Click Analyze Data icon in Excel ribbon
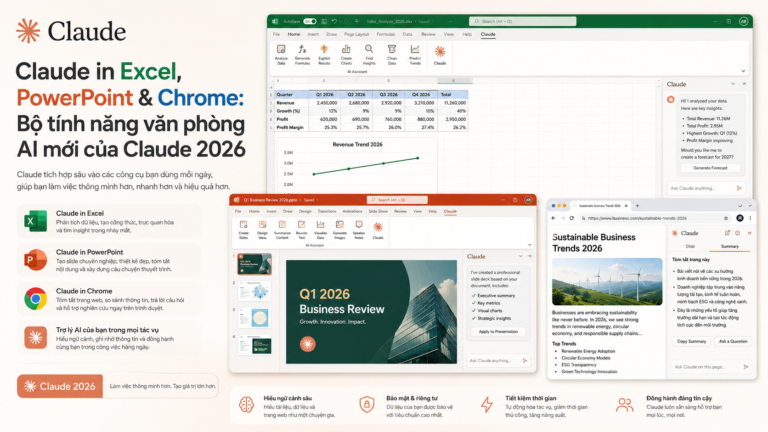 click(x=281, y=49)
